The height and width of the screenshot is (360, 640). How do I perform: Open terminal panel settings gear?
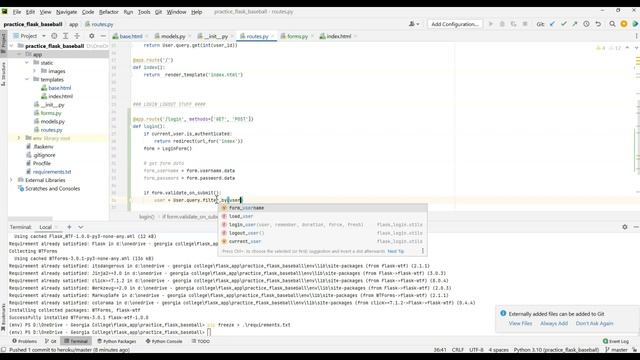(624, 227)
